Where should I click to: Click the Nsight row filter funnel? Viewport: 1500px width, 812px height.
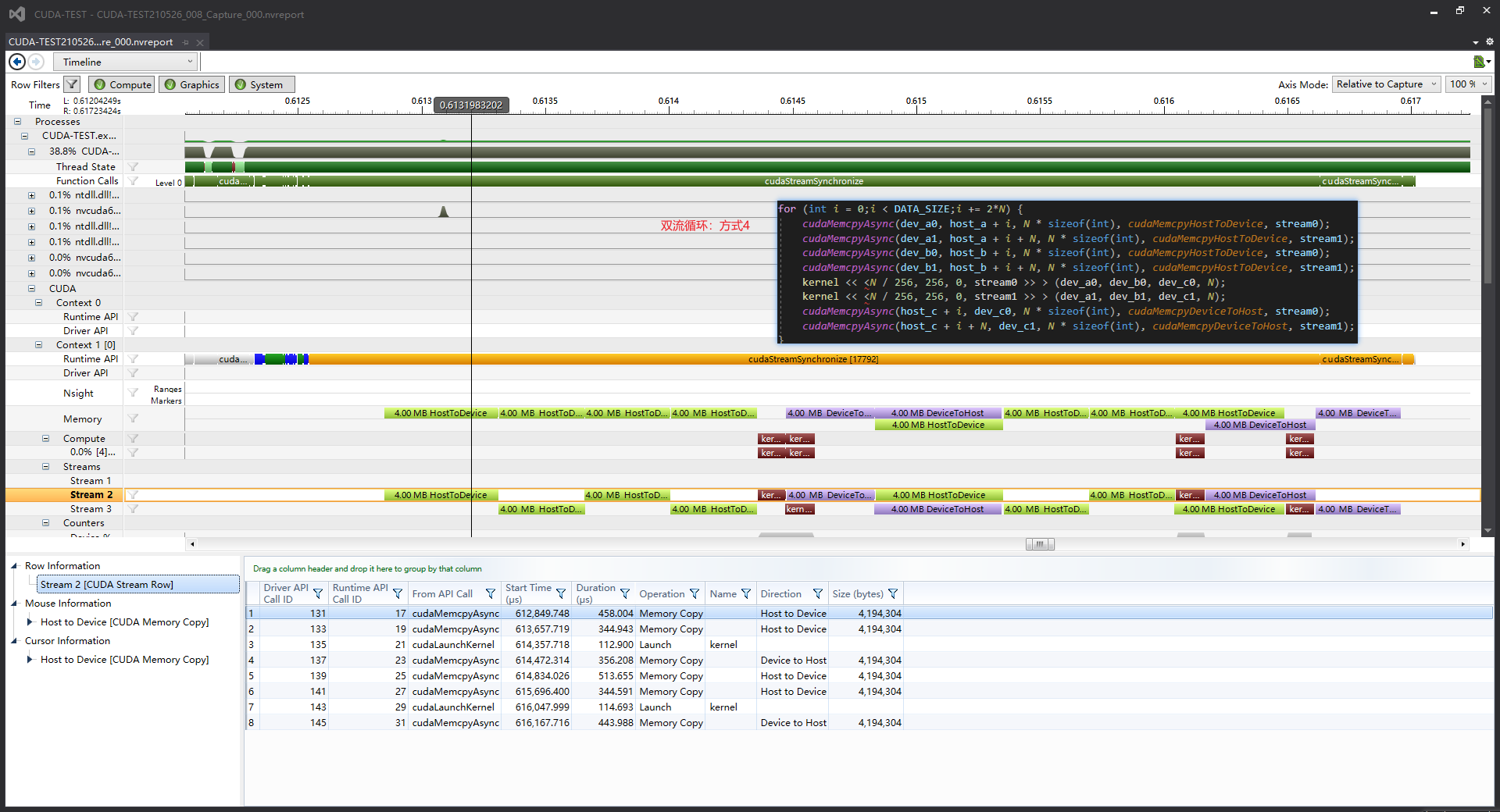134,394
